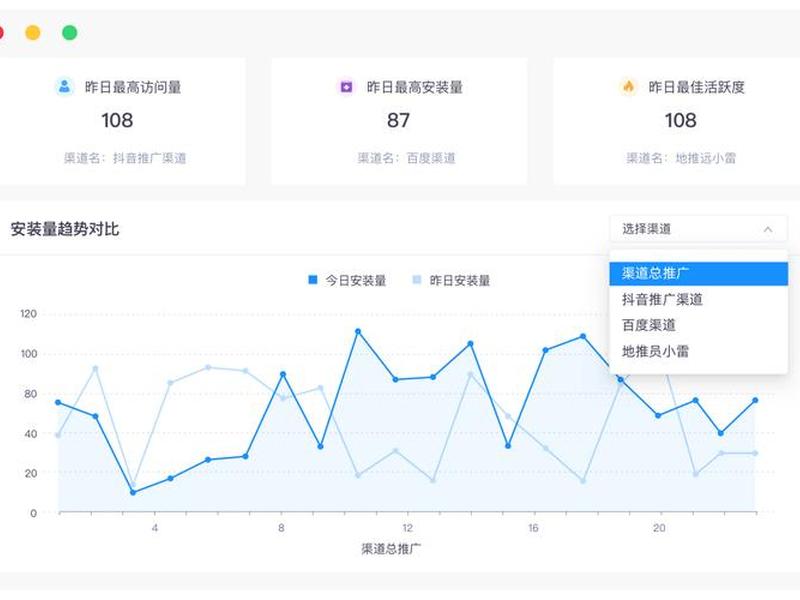Click the purple install icon beside 昨日最高安装量

[x=346, y=87]
